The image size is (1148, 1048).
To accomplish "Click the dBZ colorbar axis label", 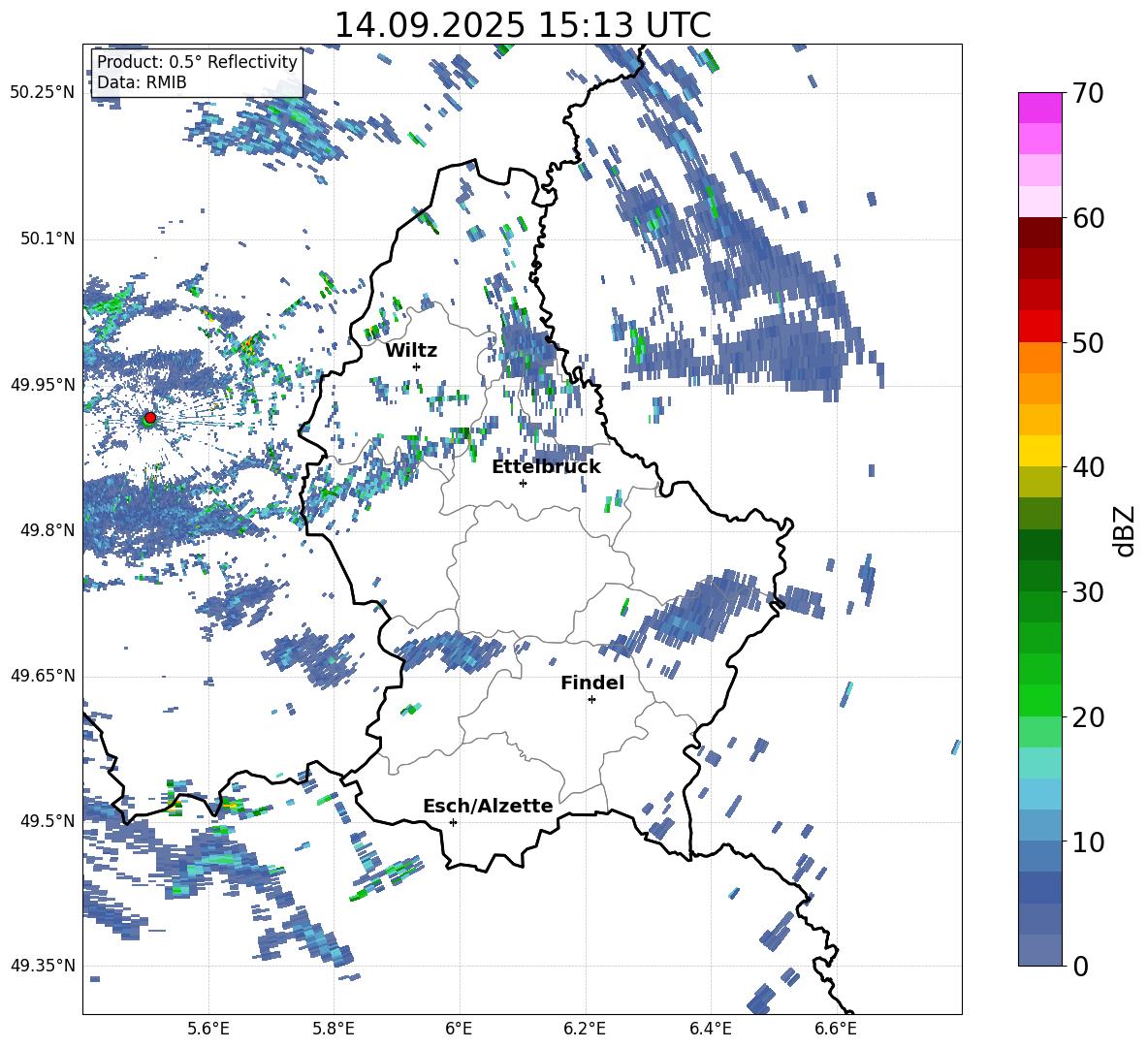I will pos(1126,530).
